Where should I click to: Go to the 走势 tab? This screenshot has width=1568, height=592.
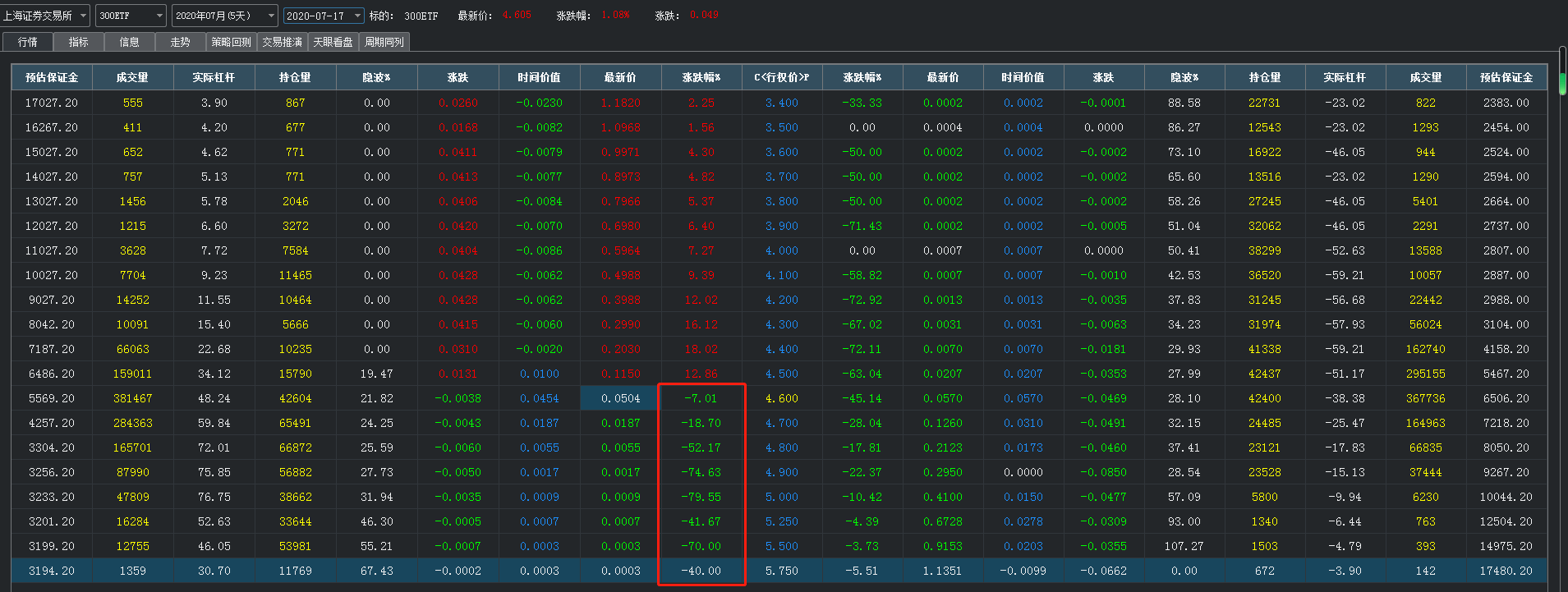(x=181, y=42)
